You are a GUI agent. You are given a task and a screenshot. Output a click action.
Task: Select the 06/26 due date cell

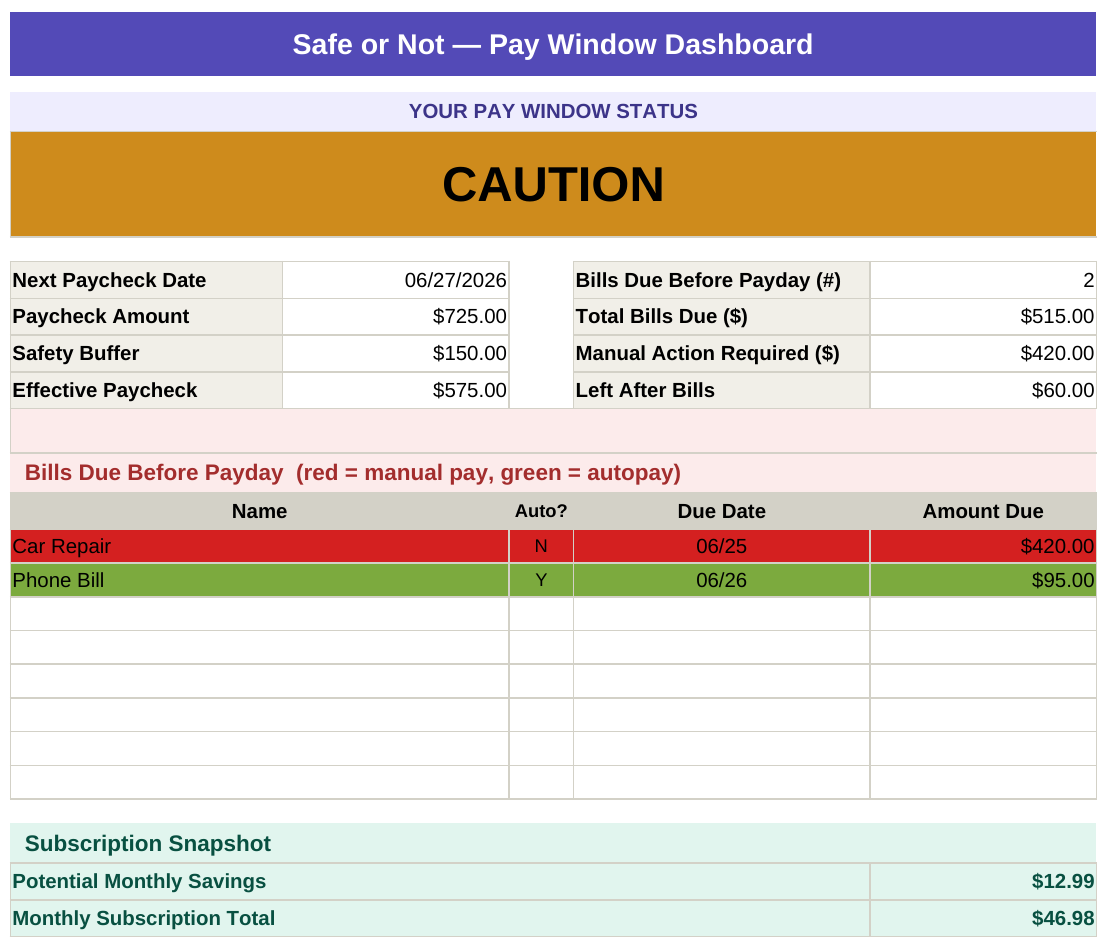coord(721,580)
